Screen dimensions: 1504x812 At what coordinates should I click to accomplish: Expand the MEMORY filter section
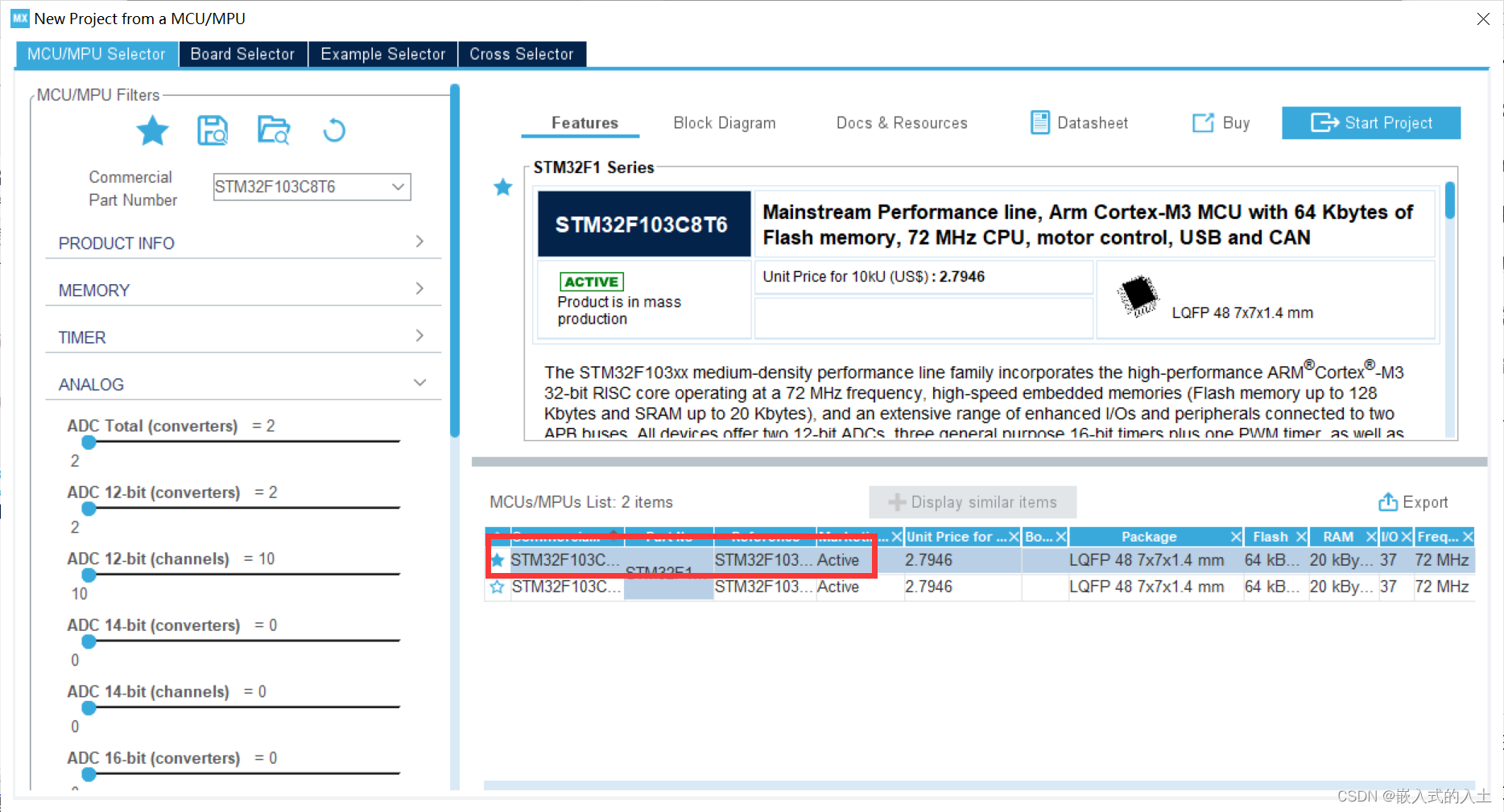[x=243, y=290]
